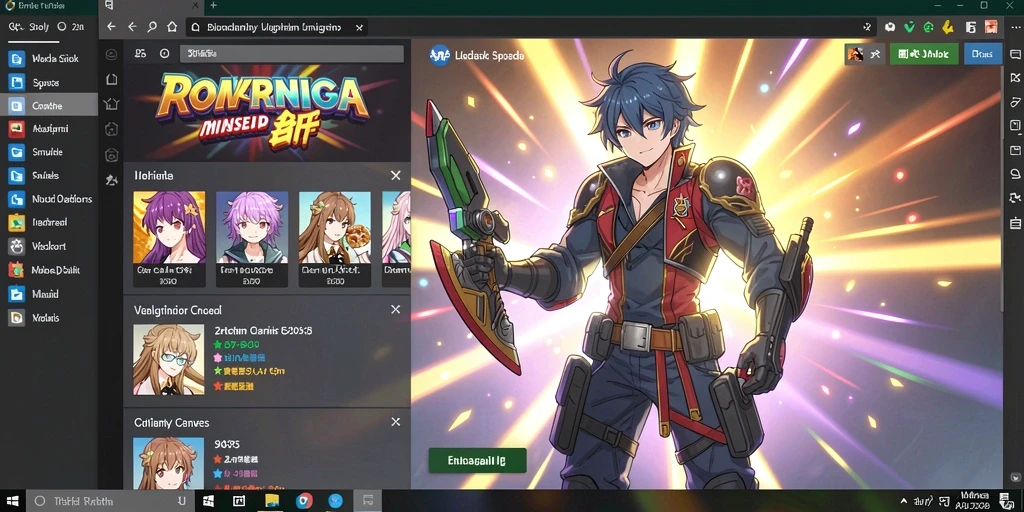Open the chat bubble icon in right sidebar
The height and width of the screenshot is (512, 1024).
[x=1015, y=54]
